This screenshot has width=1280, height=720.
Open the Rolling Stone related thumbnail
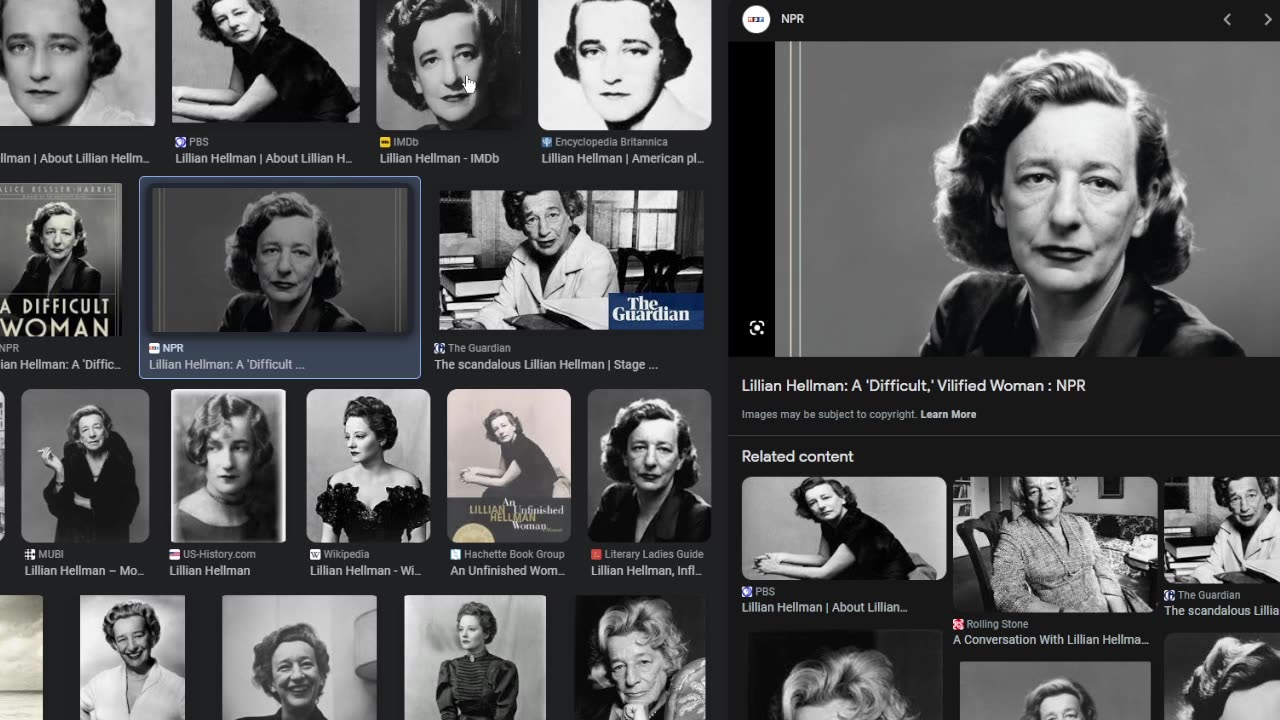point(1055,544)
